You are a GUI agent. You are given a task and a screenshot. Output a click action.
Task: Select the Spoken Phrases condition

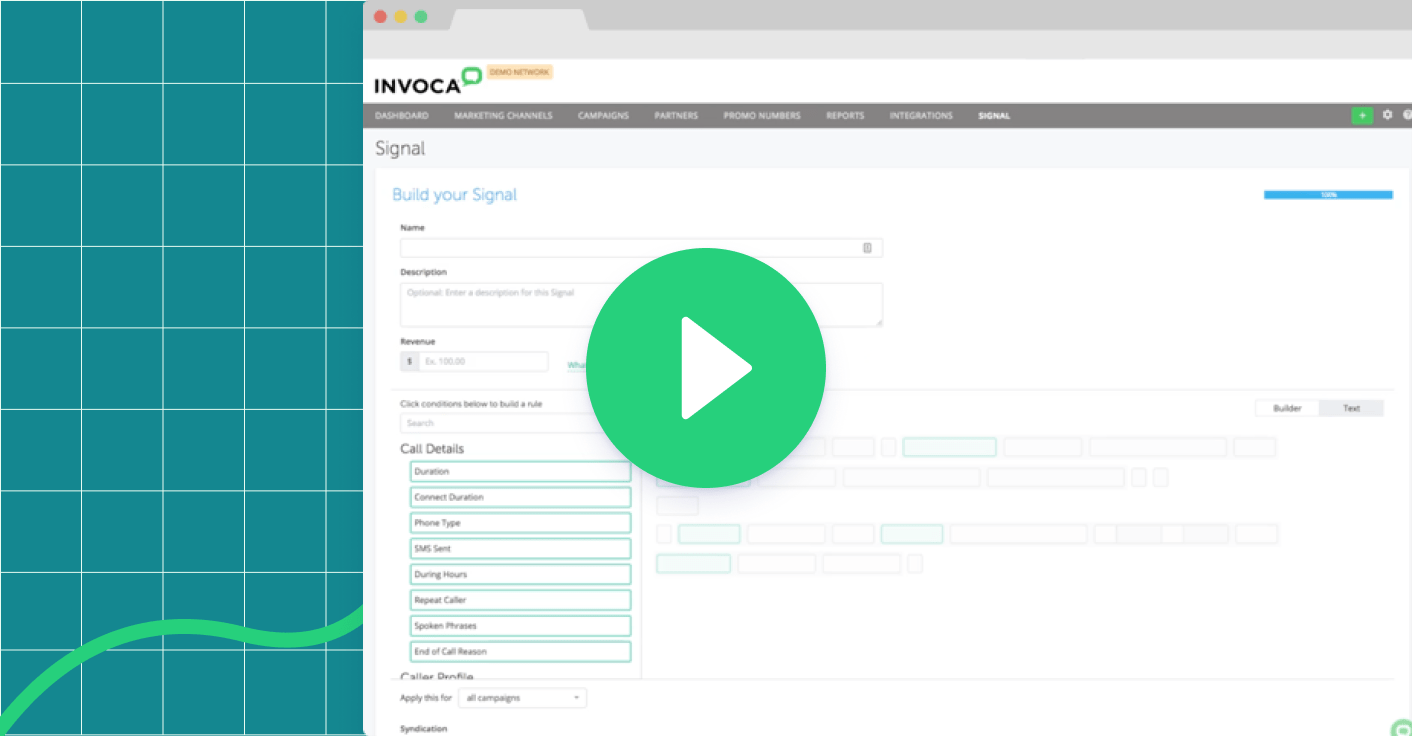(520, 625)
